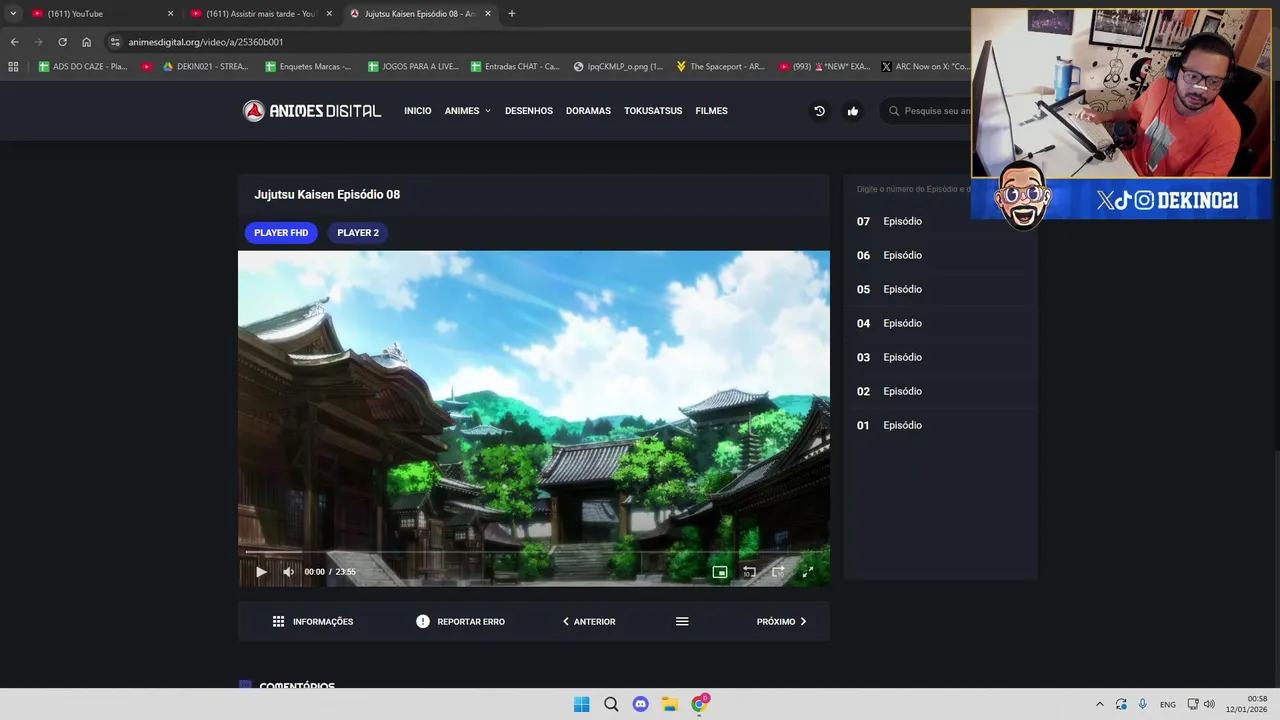This screenshot has width=1280, height=720.
Task: Click the address bar URL
Action: pyautogui.click(x=206, y=42)
